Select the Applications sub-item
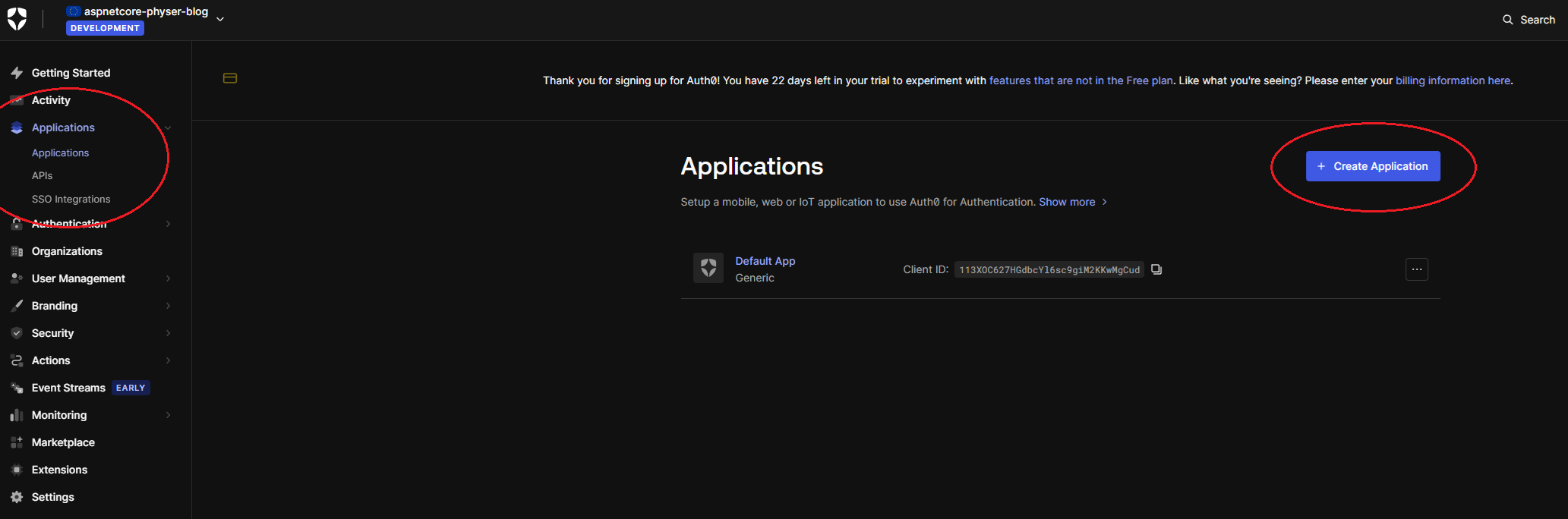This screenshot has height=519, width=1568. pyautogui.click(x=60, y=153)
